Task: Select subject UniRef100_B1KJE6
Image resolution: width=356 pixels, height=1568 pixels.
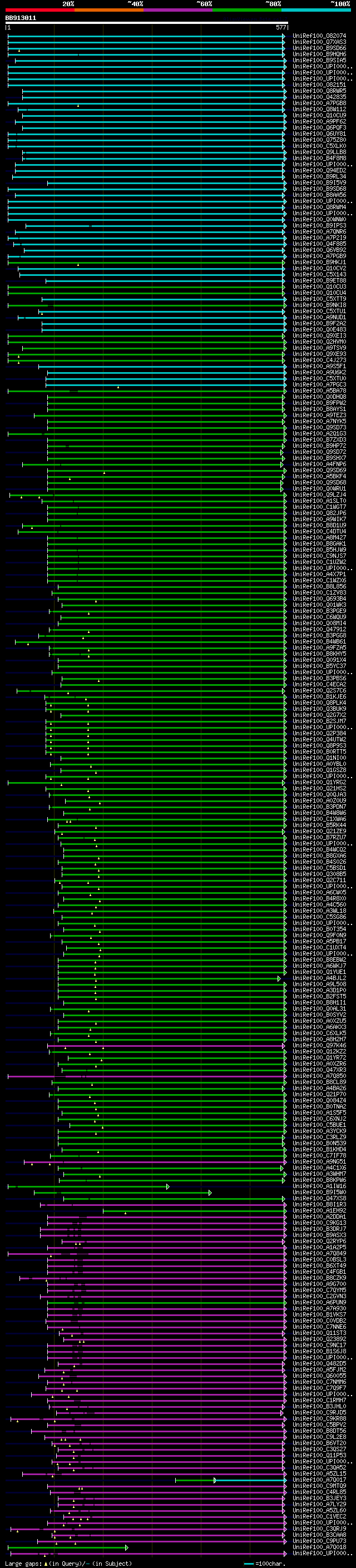Action: (319, 697)
